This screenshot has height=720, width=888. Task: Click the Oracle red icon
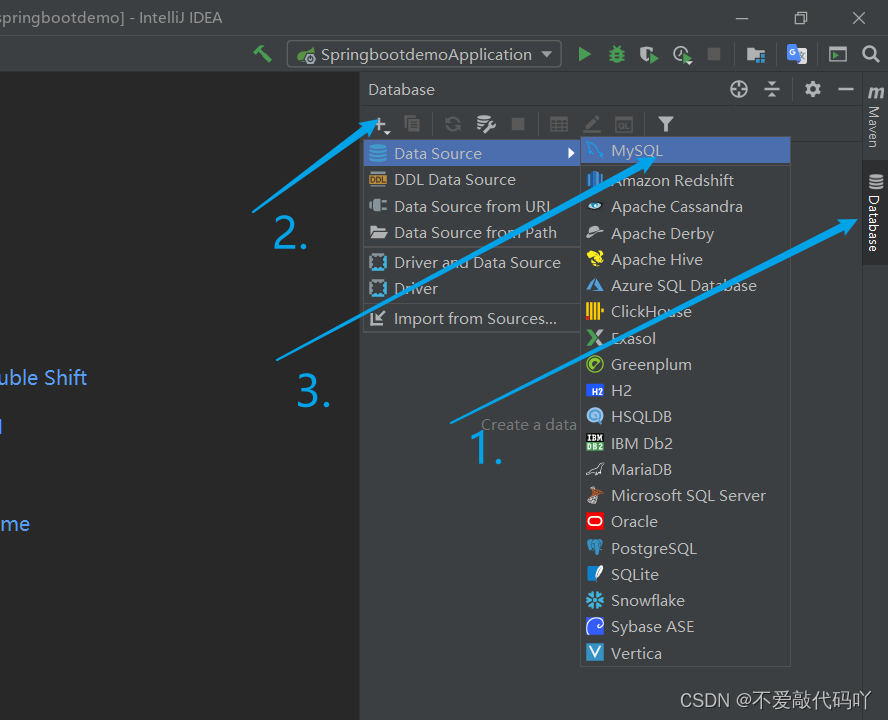point(595,521)
